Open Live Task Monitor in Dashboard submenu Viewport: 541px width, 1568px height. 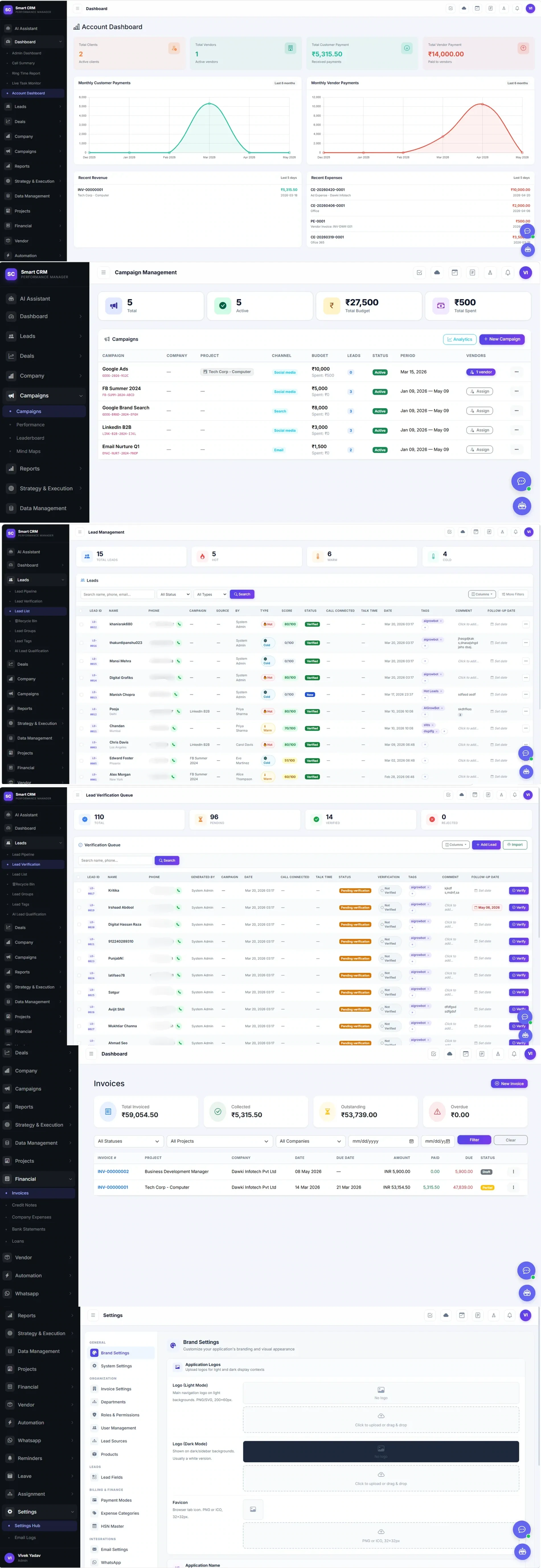(x=26, y=83)
